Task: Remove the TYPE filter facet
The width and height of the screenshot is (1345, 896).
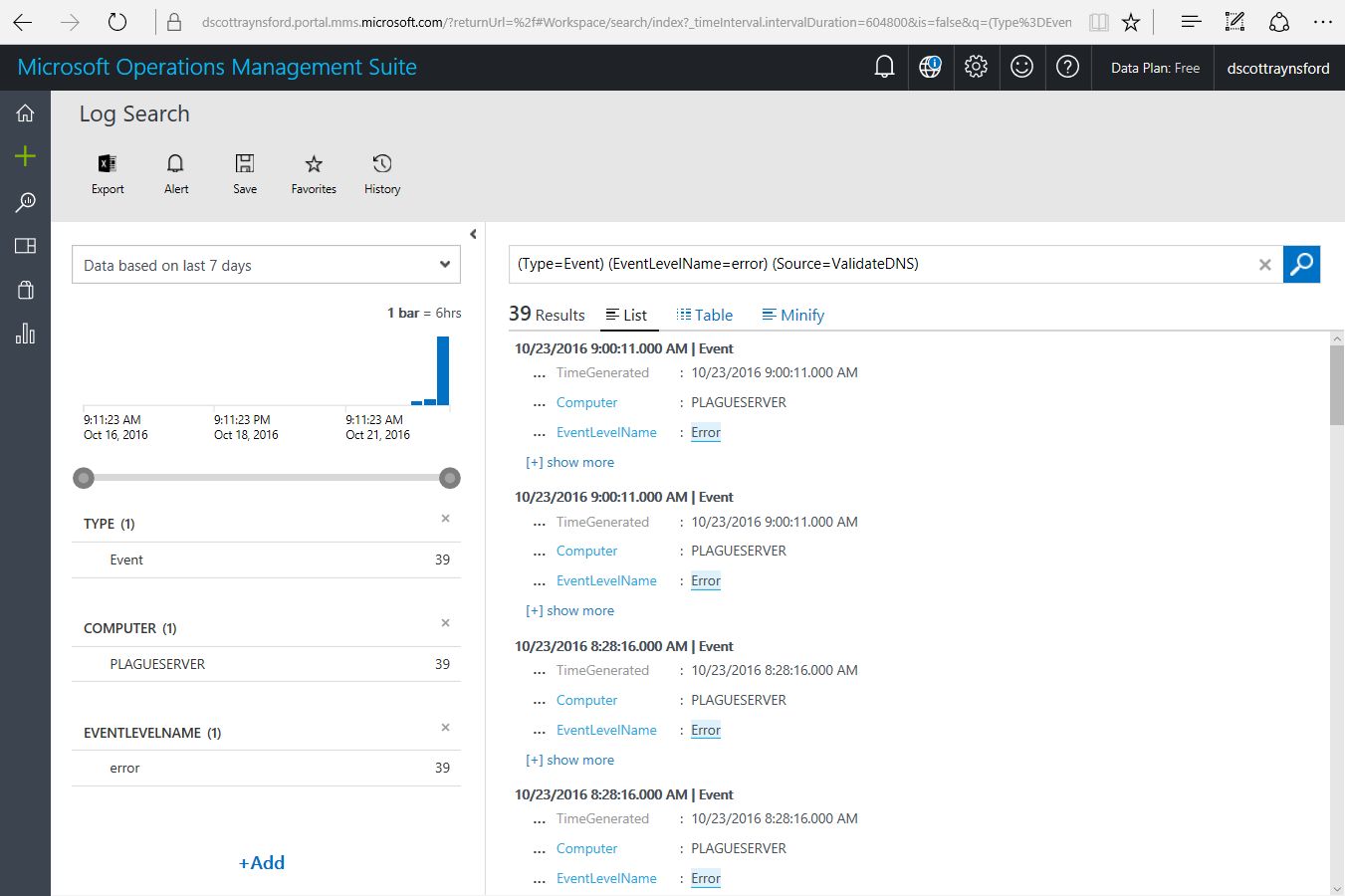Action: click(445, 519)
